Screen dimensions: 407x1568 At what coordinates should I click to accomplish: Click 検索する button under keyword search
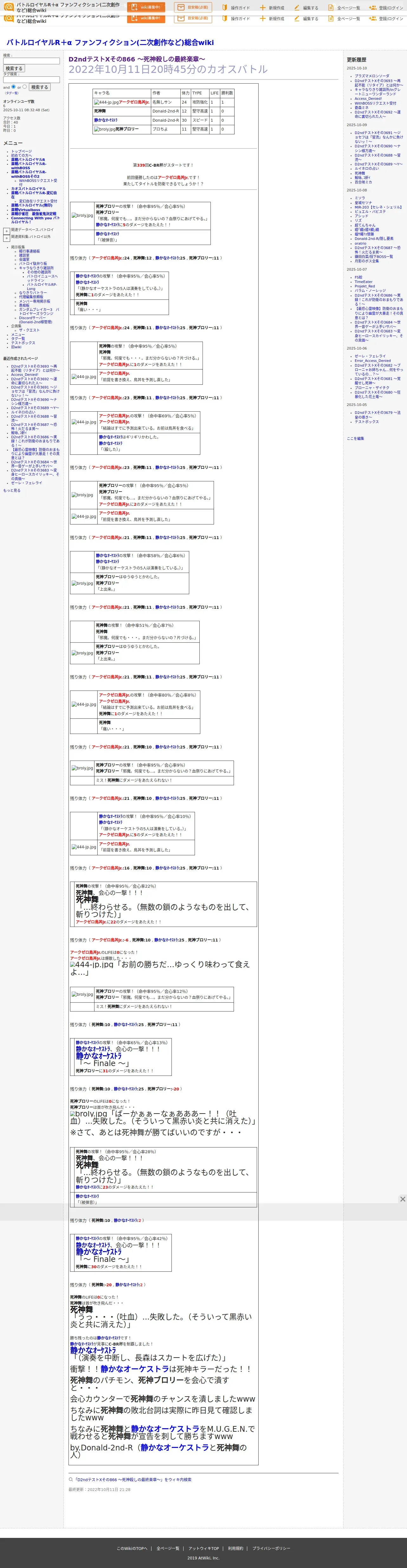[13, 69]
